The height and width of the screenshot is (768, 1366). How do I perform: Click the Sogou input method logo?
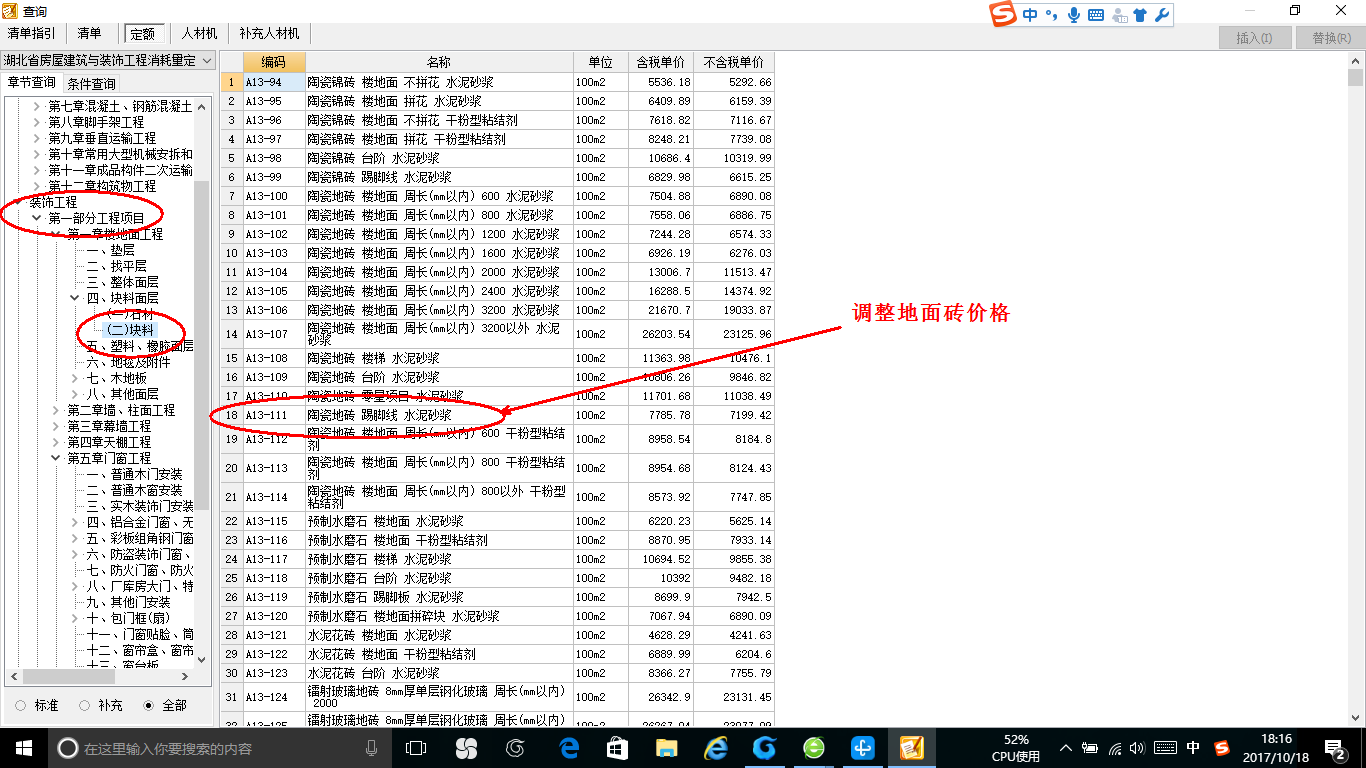point(1003,14)
